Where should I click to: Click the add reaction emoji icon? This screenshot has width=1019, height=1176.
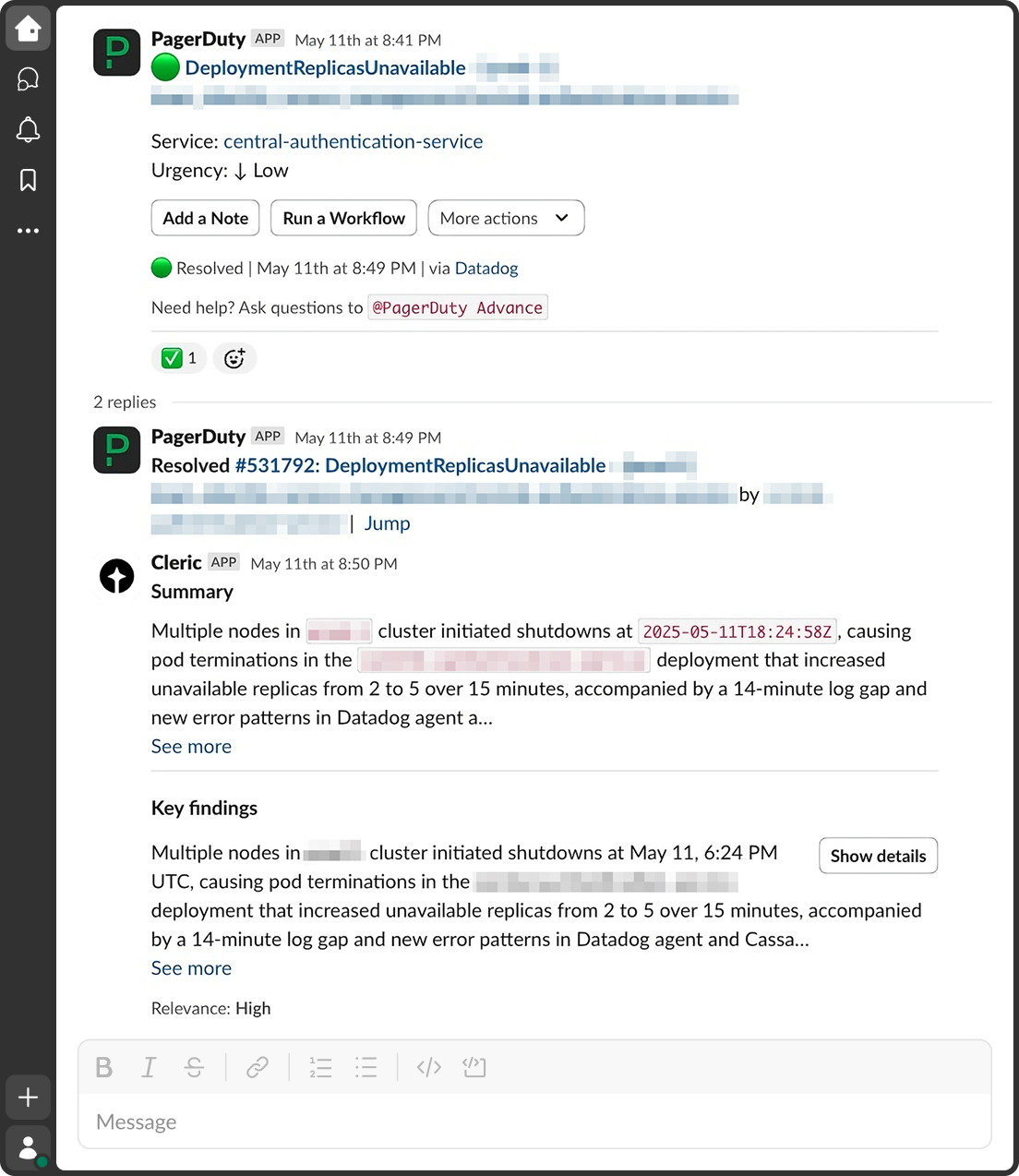(234, 358)
